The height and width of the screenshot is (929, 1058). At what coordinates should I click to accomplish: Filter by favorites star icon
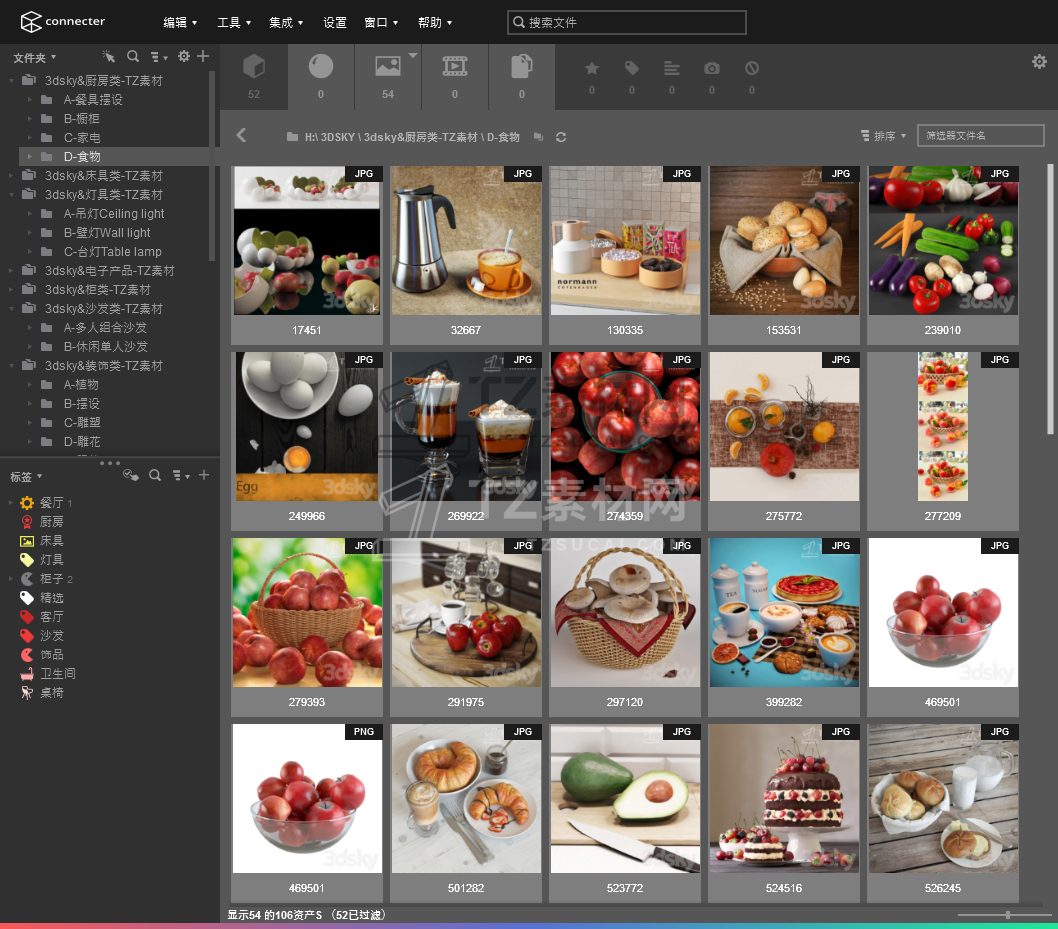(x=592, y=69)
